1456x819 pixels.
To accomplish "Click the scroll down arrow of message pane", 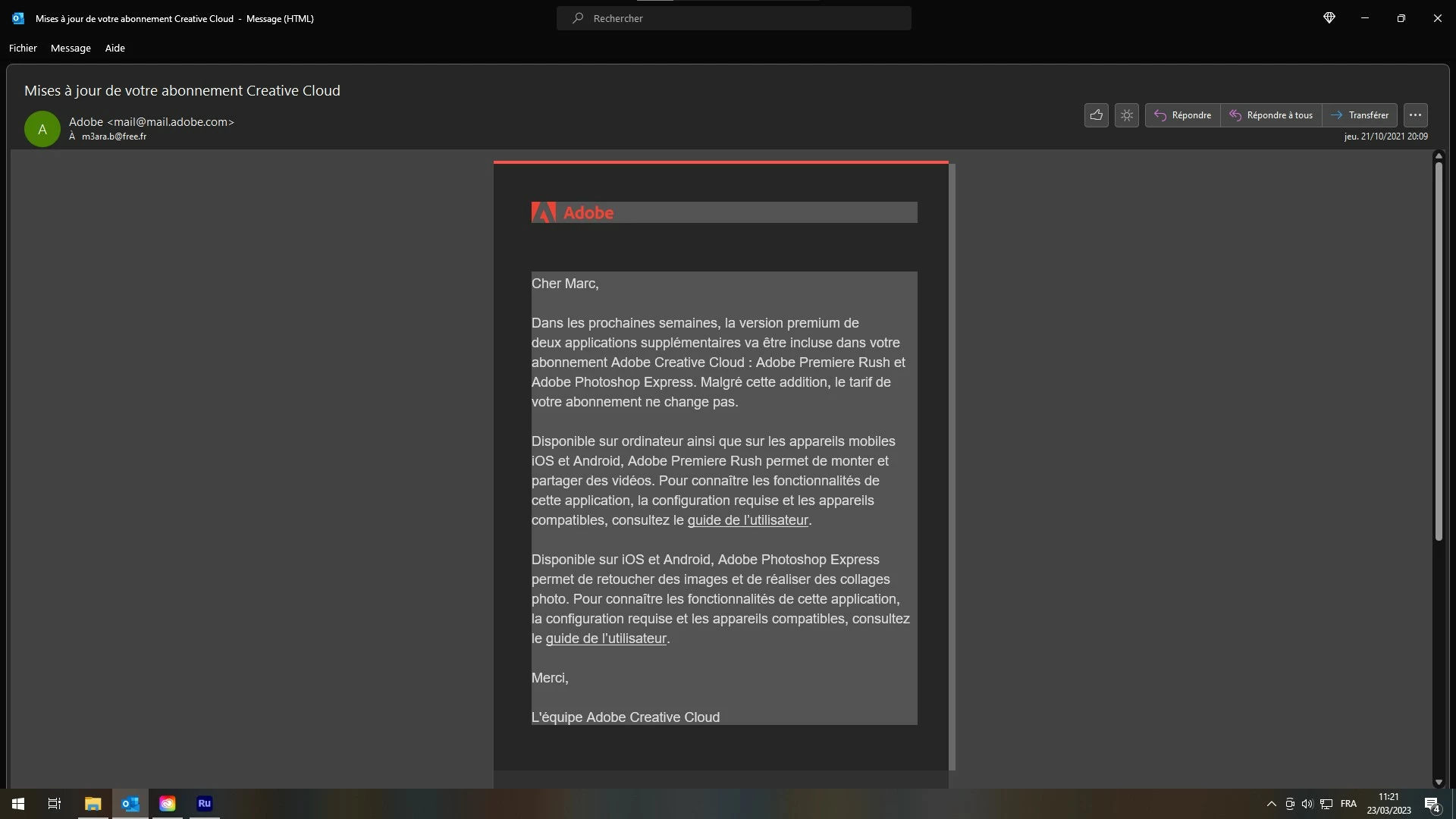I will click(1439, 782).
